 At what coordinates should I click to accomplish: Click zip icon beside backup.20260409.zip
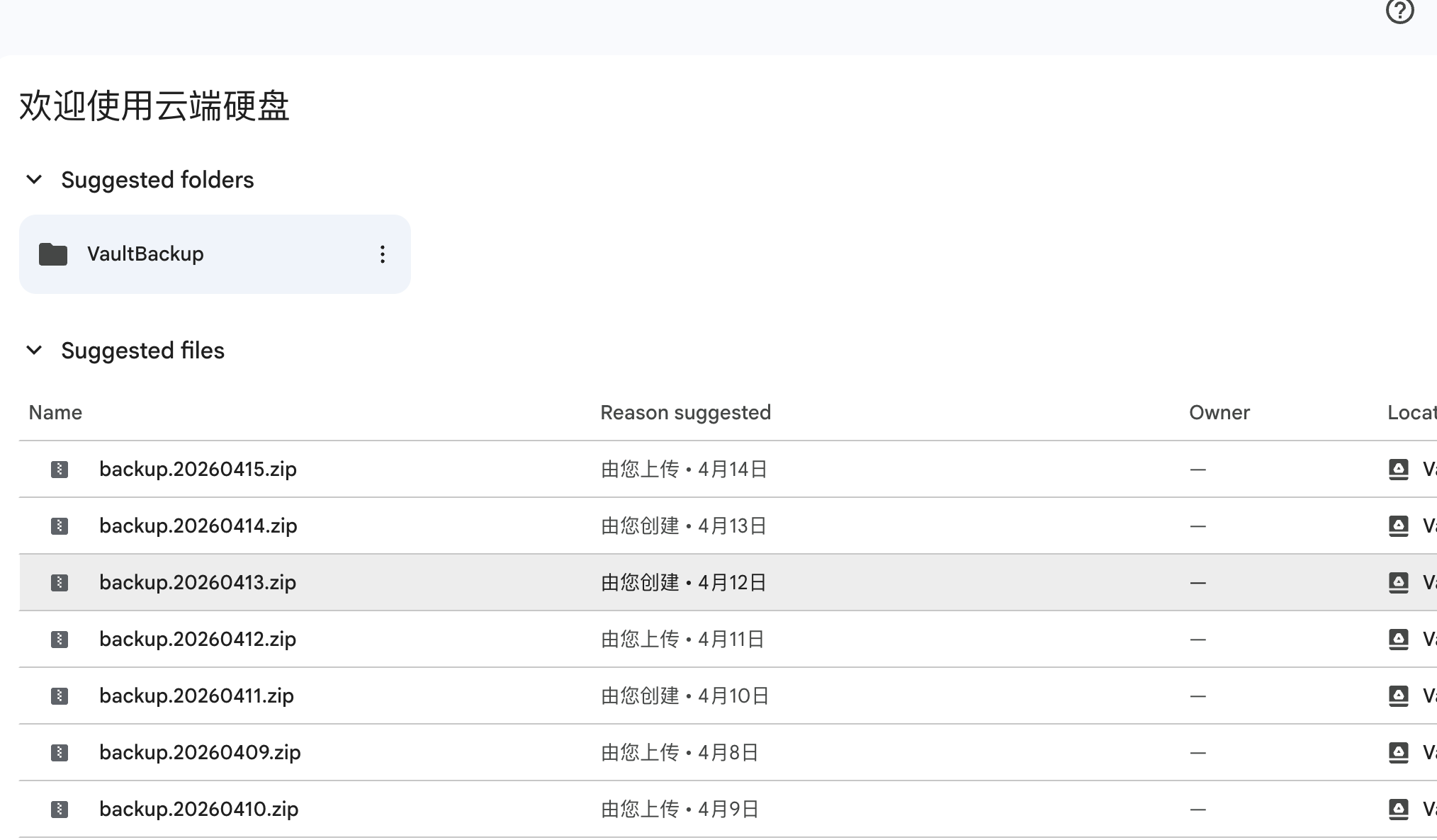click(60, 752)
